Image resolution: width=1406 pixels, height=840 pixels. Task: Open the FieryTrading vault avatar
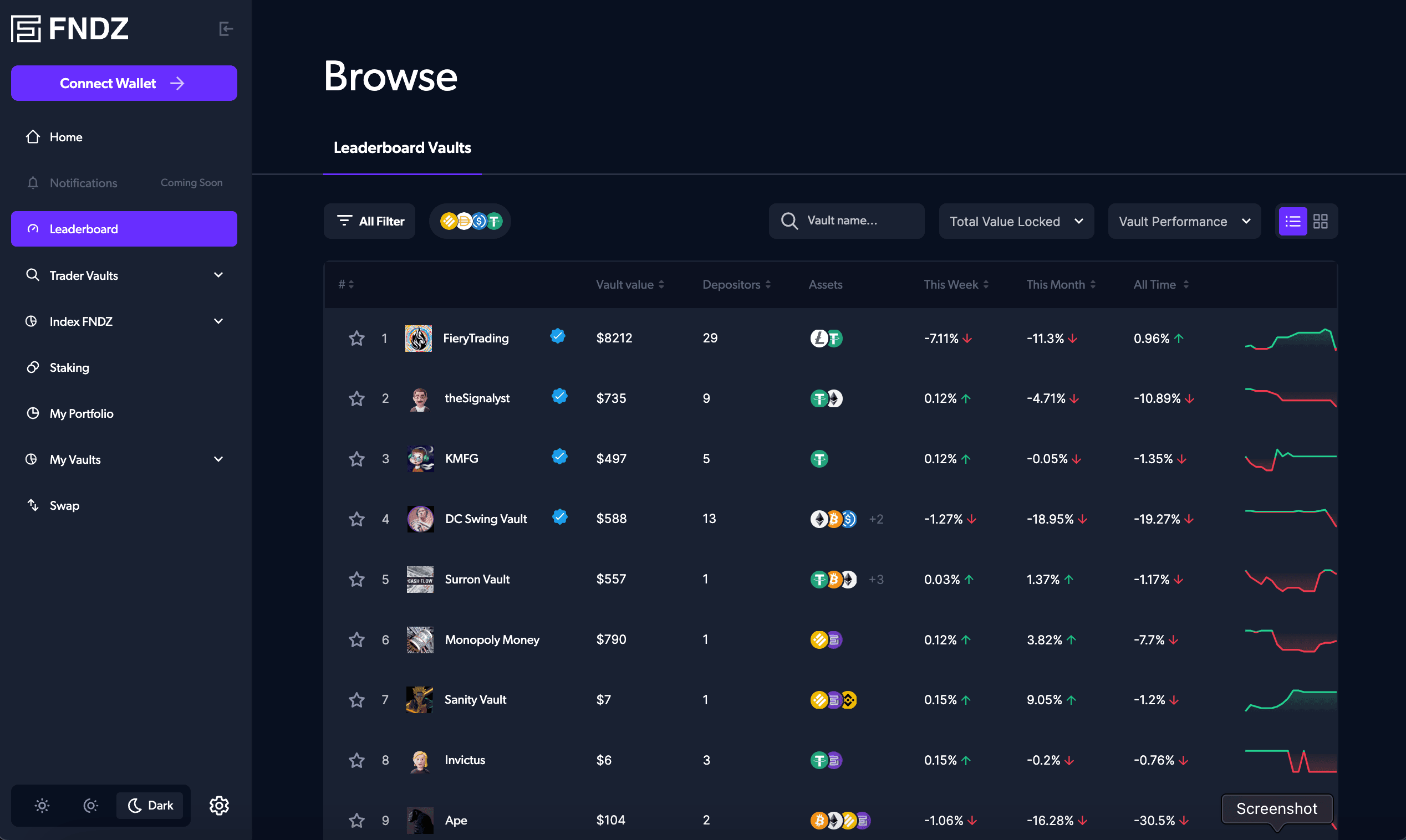[x=419, y=339]
